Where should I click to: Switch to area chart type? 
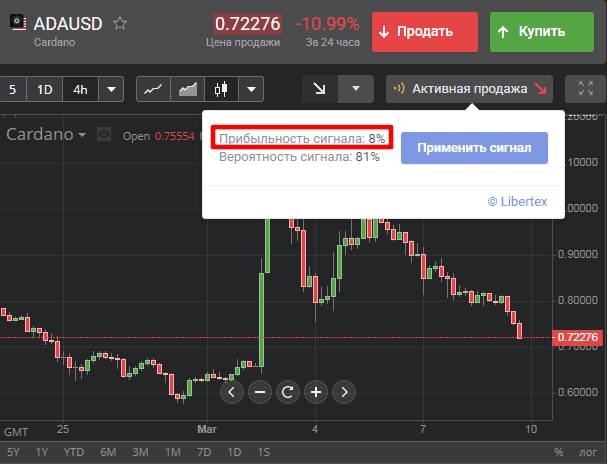click(x=187, y=89)
